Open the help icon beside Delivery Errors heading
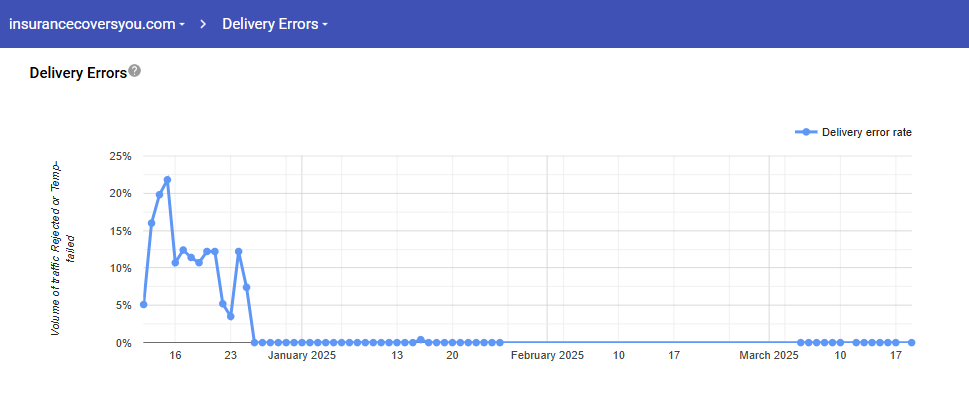 point(135,71)
